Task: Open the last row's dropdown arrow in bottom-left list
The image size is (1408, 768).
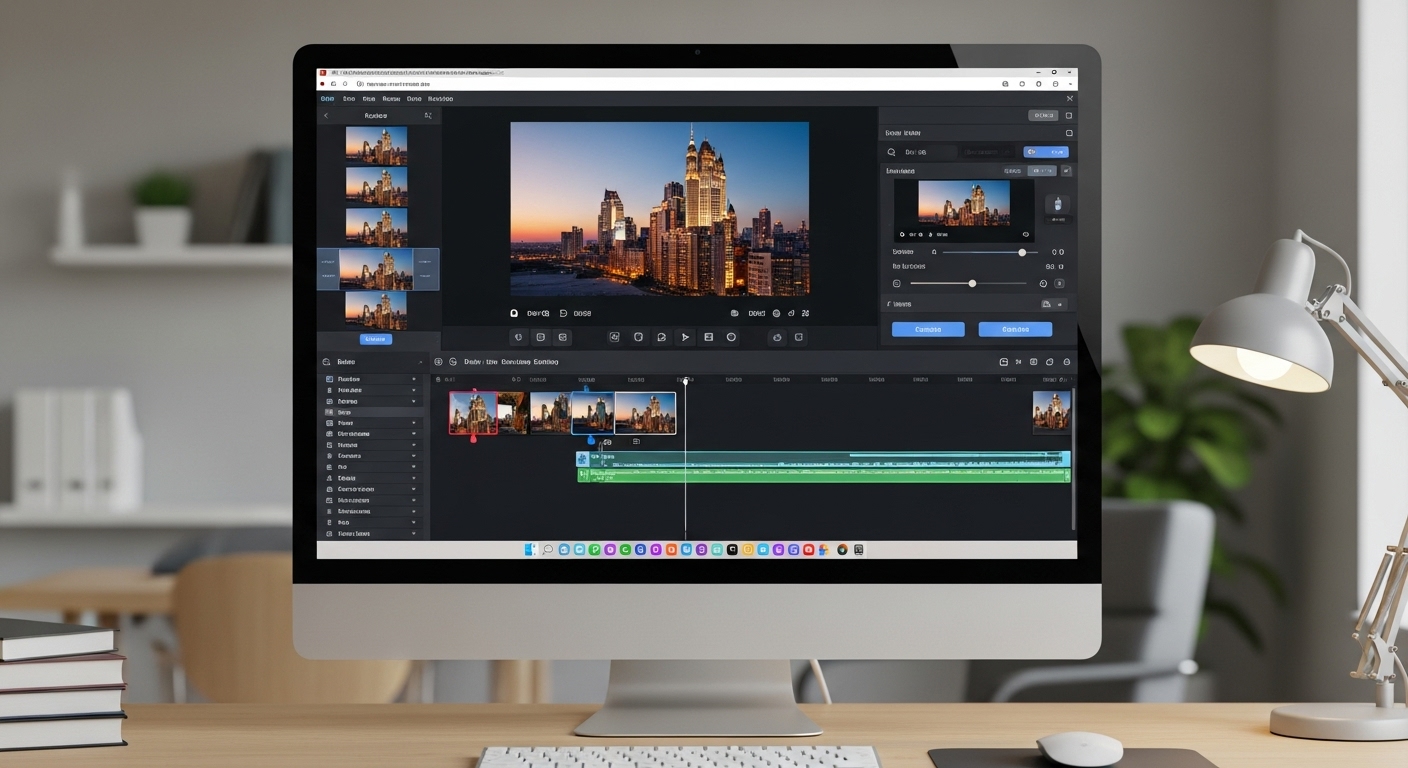Action: [x=414, y=534]
